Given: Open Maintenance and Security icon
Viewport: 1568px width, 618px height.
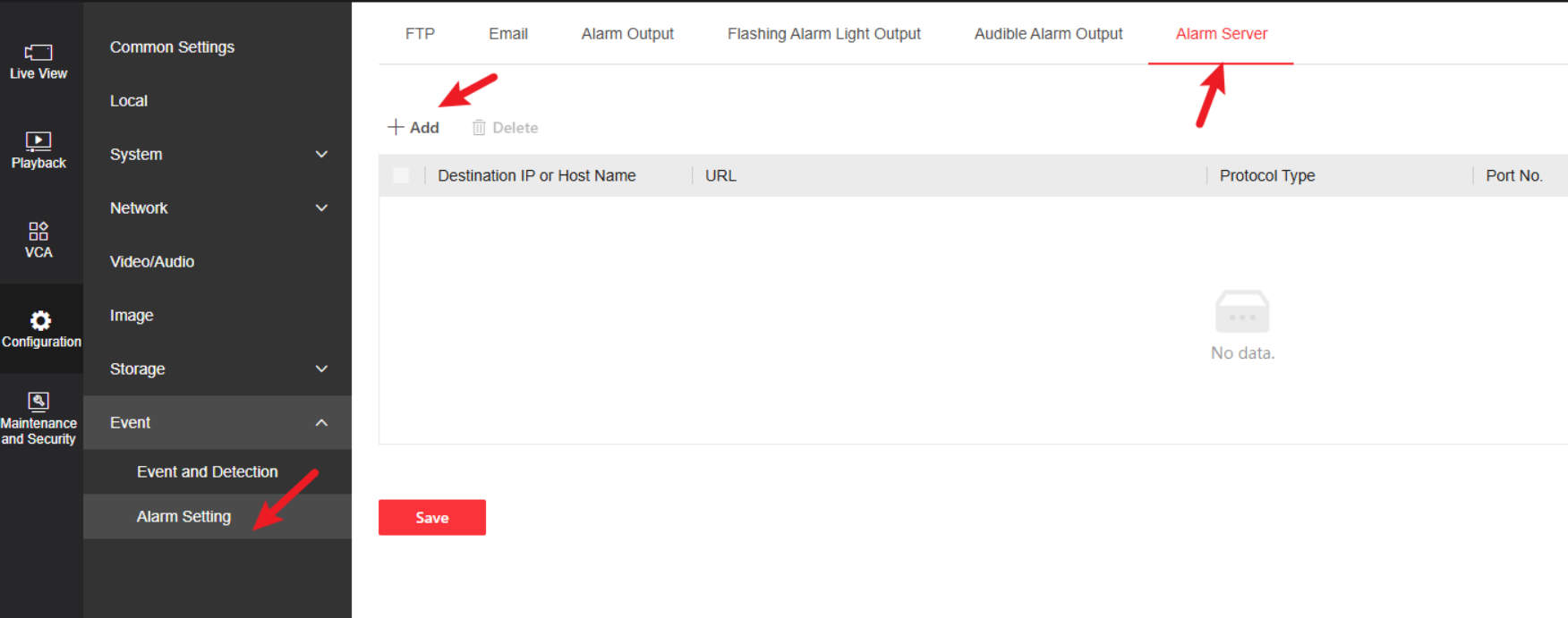Looking at the screenshot, I should [x=38, y=401].
